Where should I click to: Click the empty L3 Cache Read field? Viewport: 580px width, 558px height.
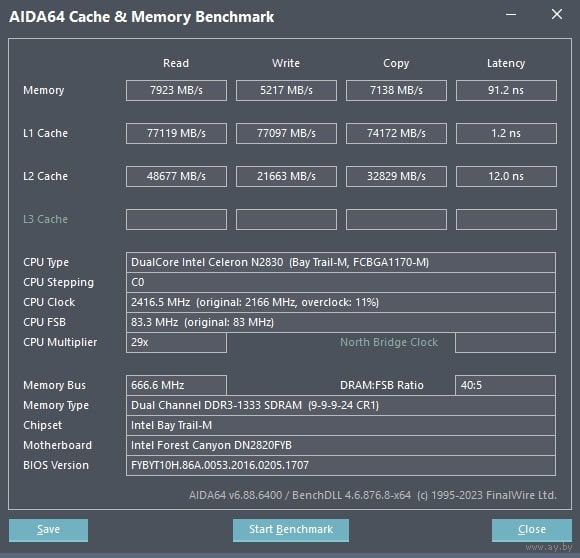point(176,219)
